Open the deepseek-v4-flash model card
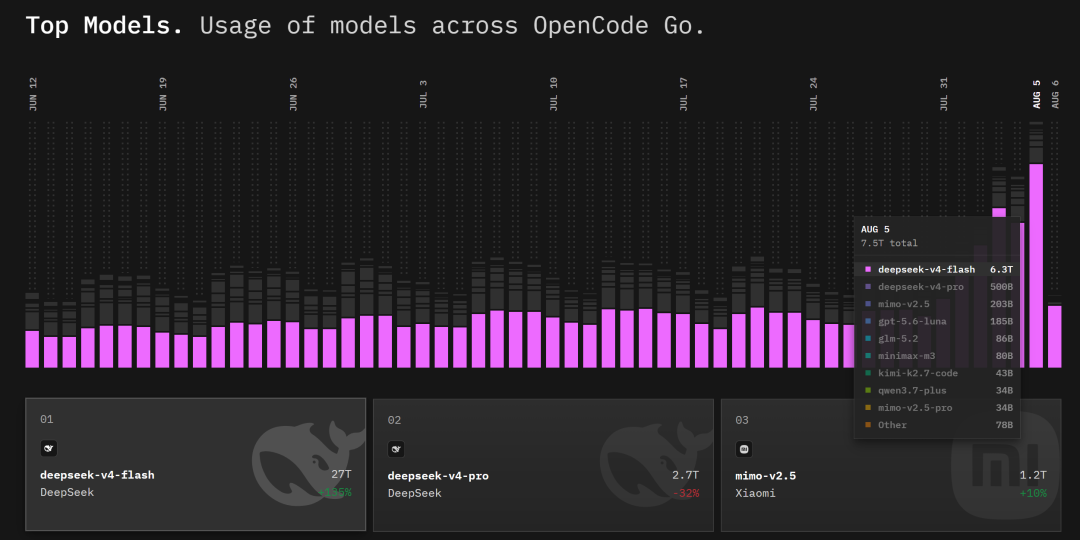The image size is (1080, 540). click(x=196, y=464)
